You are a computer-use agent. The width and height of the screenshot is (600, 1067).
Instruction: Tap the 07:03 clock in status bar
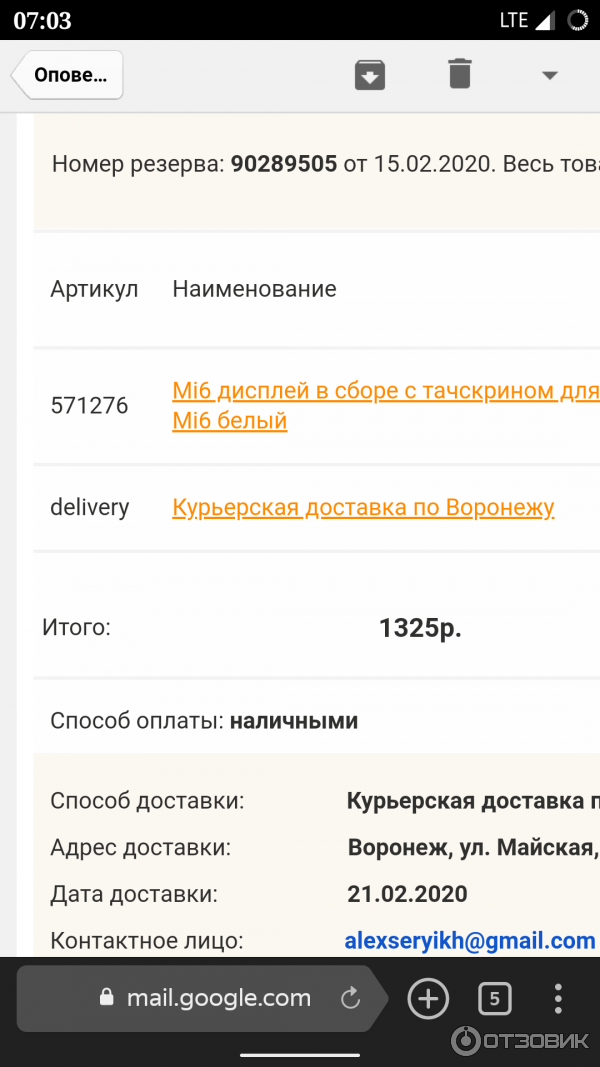pos(42,20)
